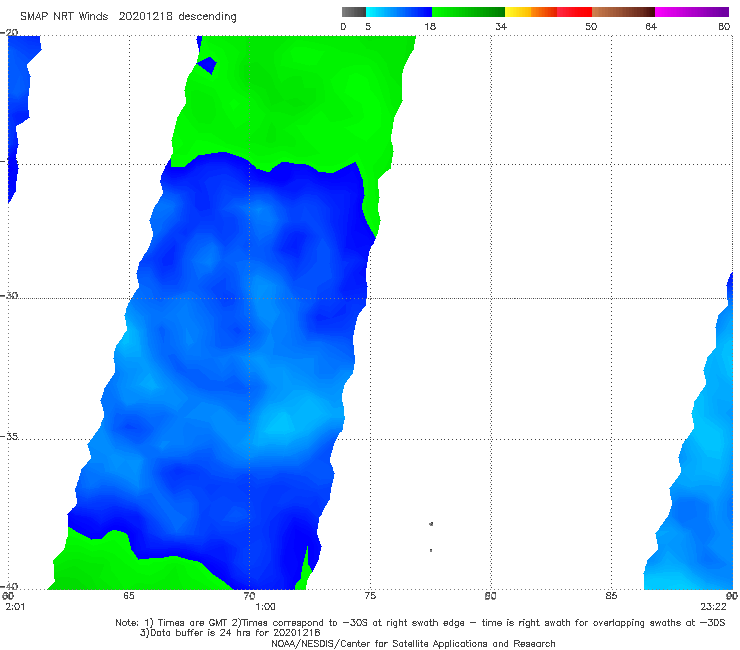Click the color bar label "0"
This screenshot has height=650, width=740.
pos(343,26)
